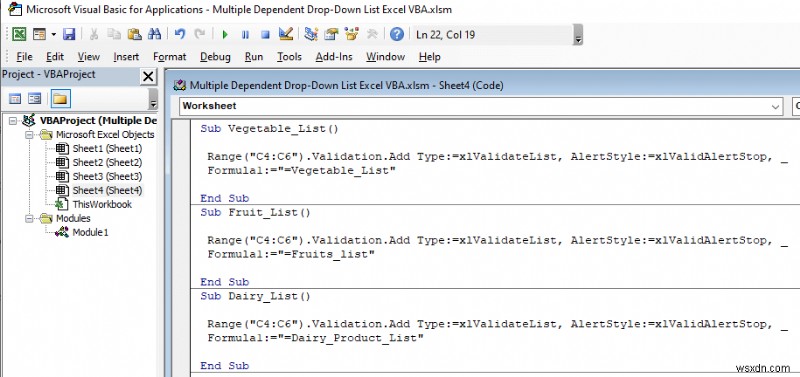Click the Reset stop icon
This screenshot has width=800, height=377.
[x=265, y=35]
